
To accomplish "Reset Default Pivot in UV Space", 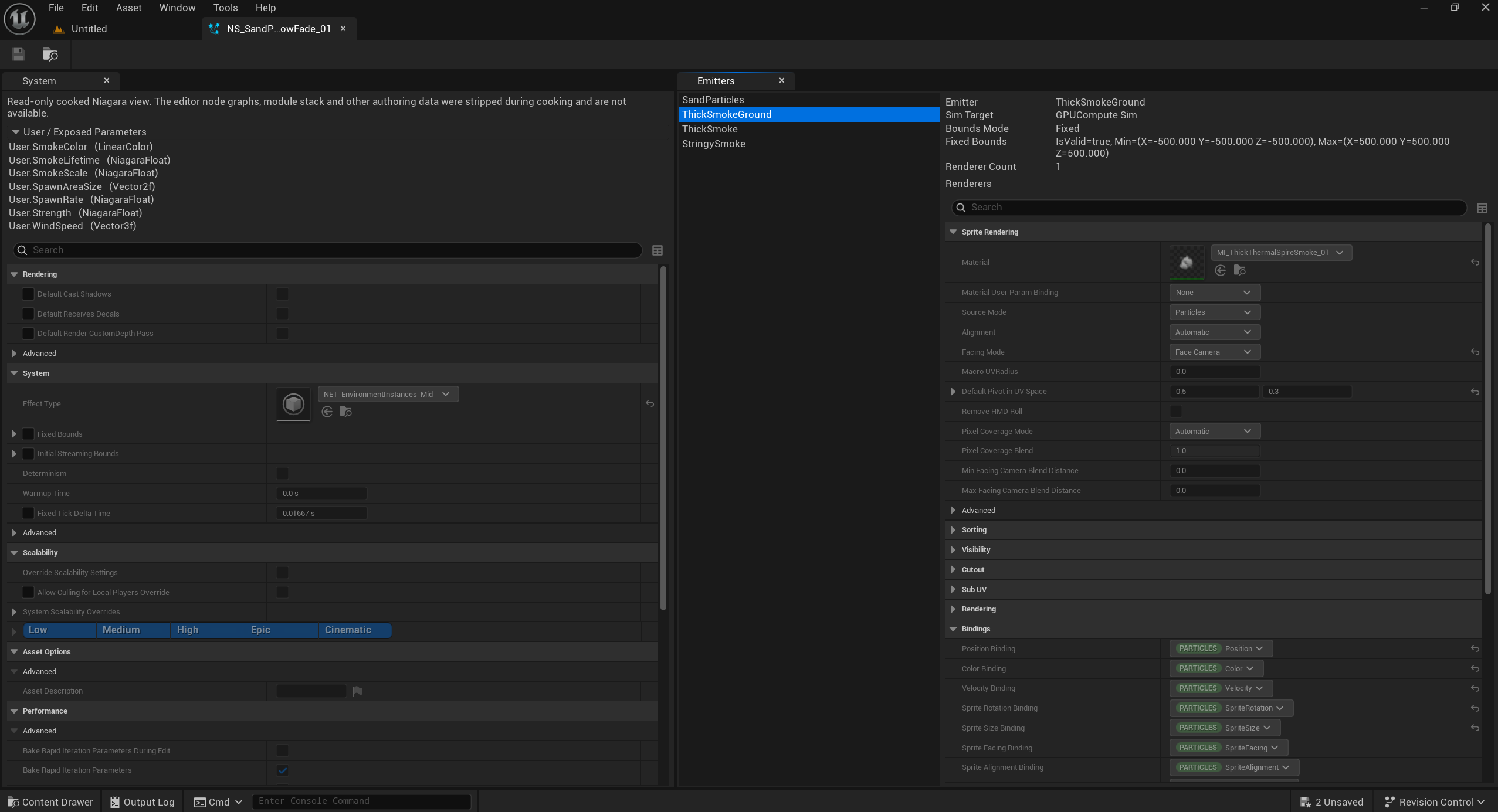I will coord(1475,392).
